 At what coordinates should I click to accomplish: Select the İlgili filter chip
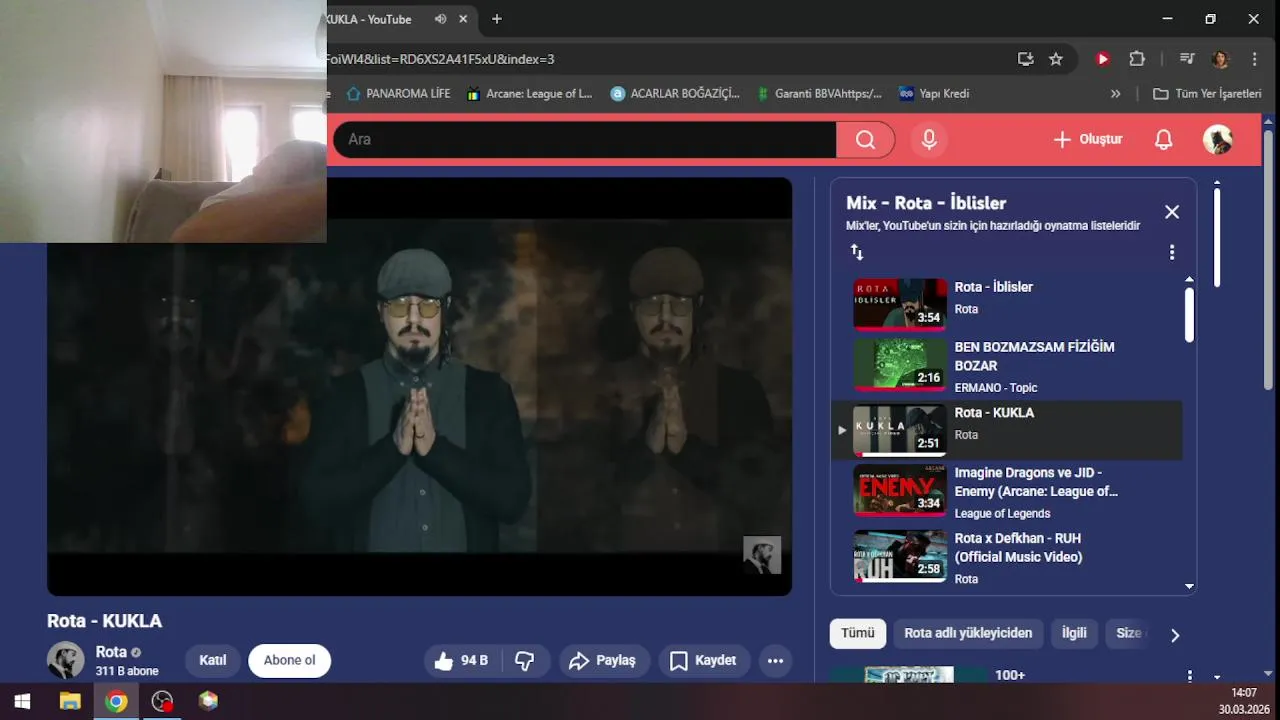pos(1074,633)
